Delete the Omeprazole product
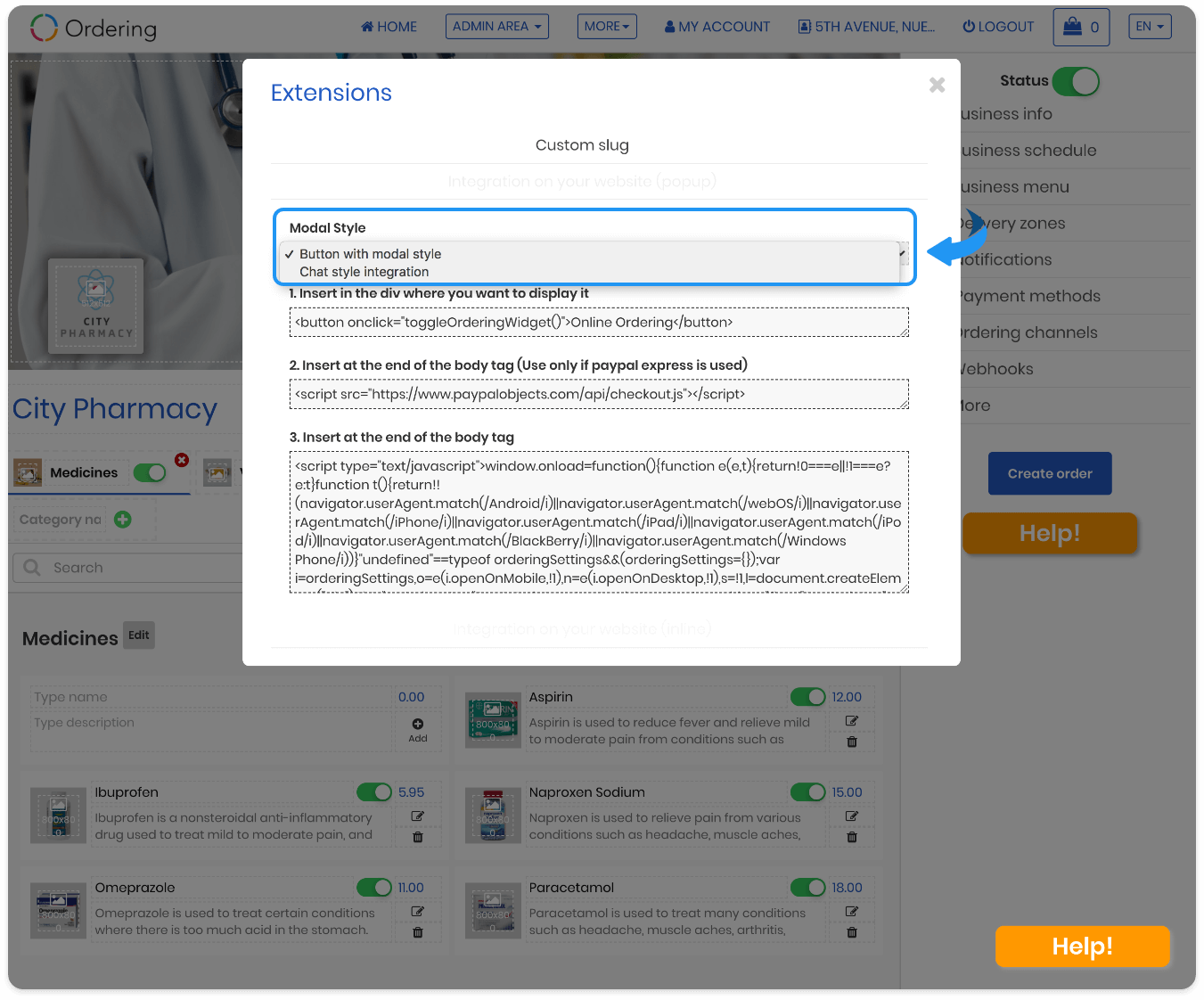Image resolution: width=1204 pixels, height=1000 pixels. (418, 932)
